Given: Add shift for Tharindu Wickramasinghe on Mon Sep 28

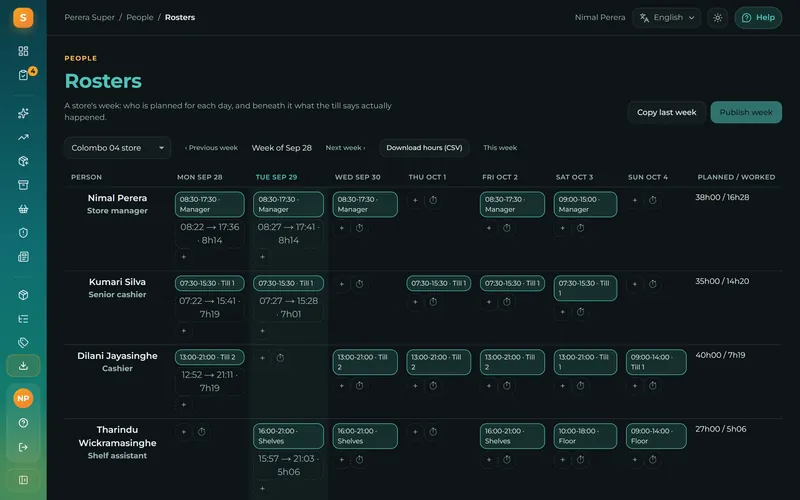Looking at the screenshot, I should 184,432.
